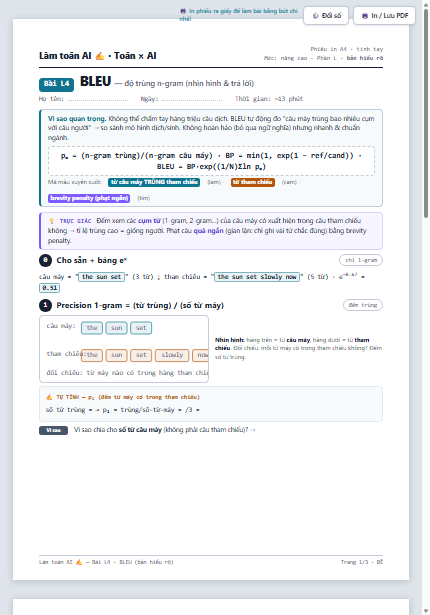The width and height of the screenshot is (430, 615).
Task: Click the Bài L4 badge
Action: pos(56,84)
